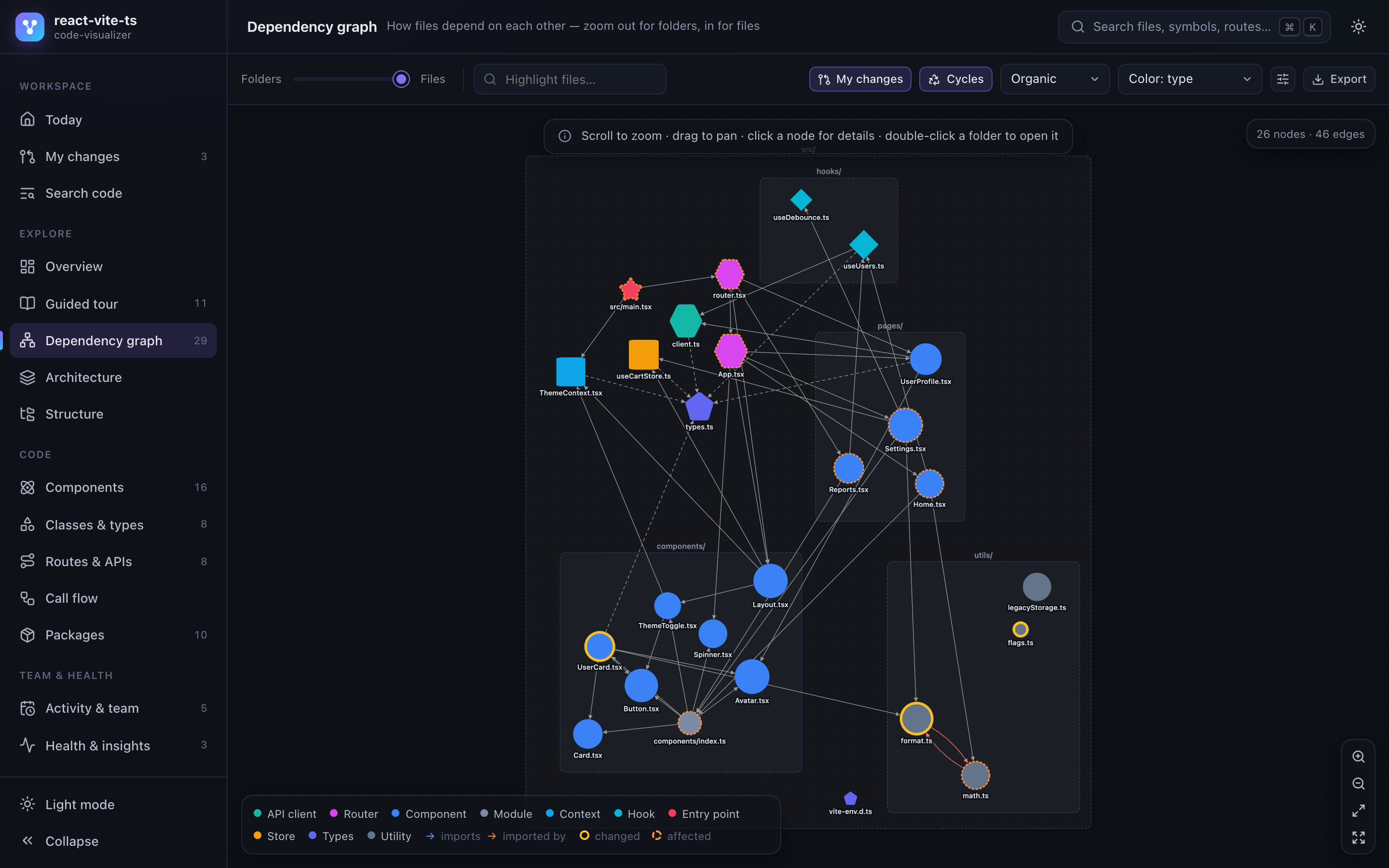
Task: Open Guided tour page
Action: pos(114,304)
